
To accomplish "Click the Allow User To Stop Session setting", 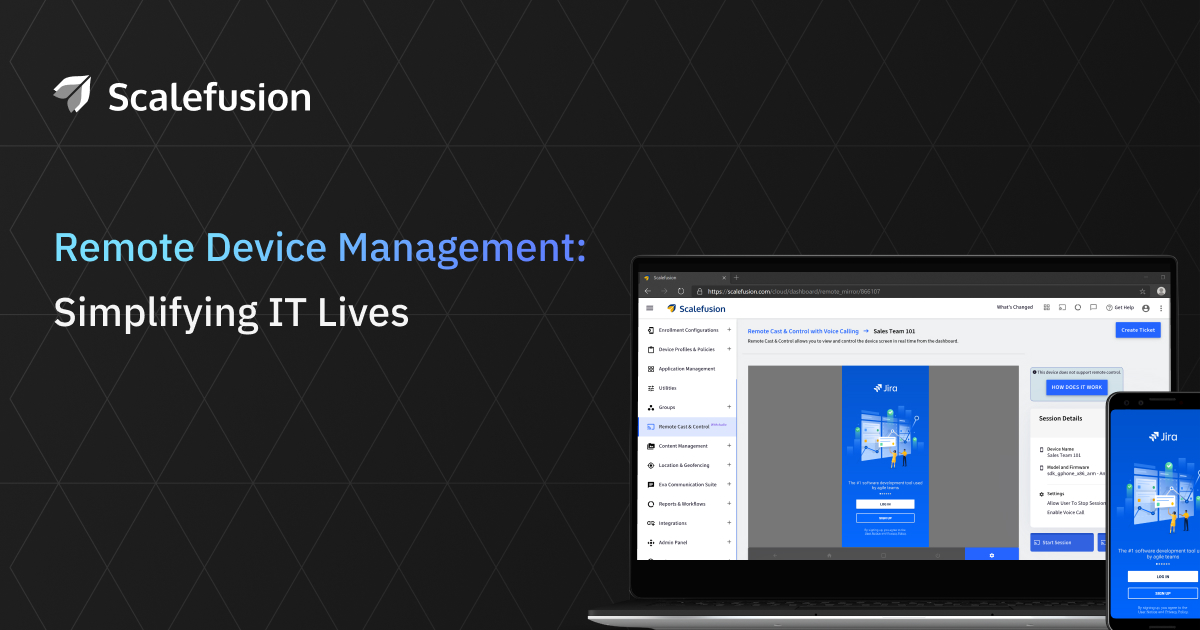I will pyautogui.click(x=1076, y=503).
